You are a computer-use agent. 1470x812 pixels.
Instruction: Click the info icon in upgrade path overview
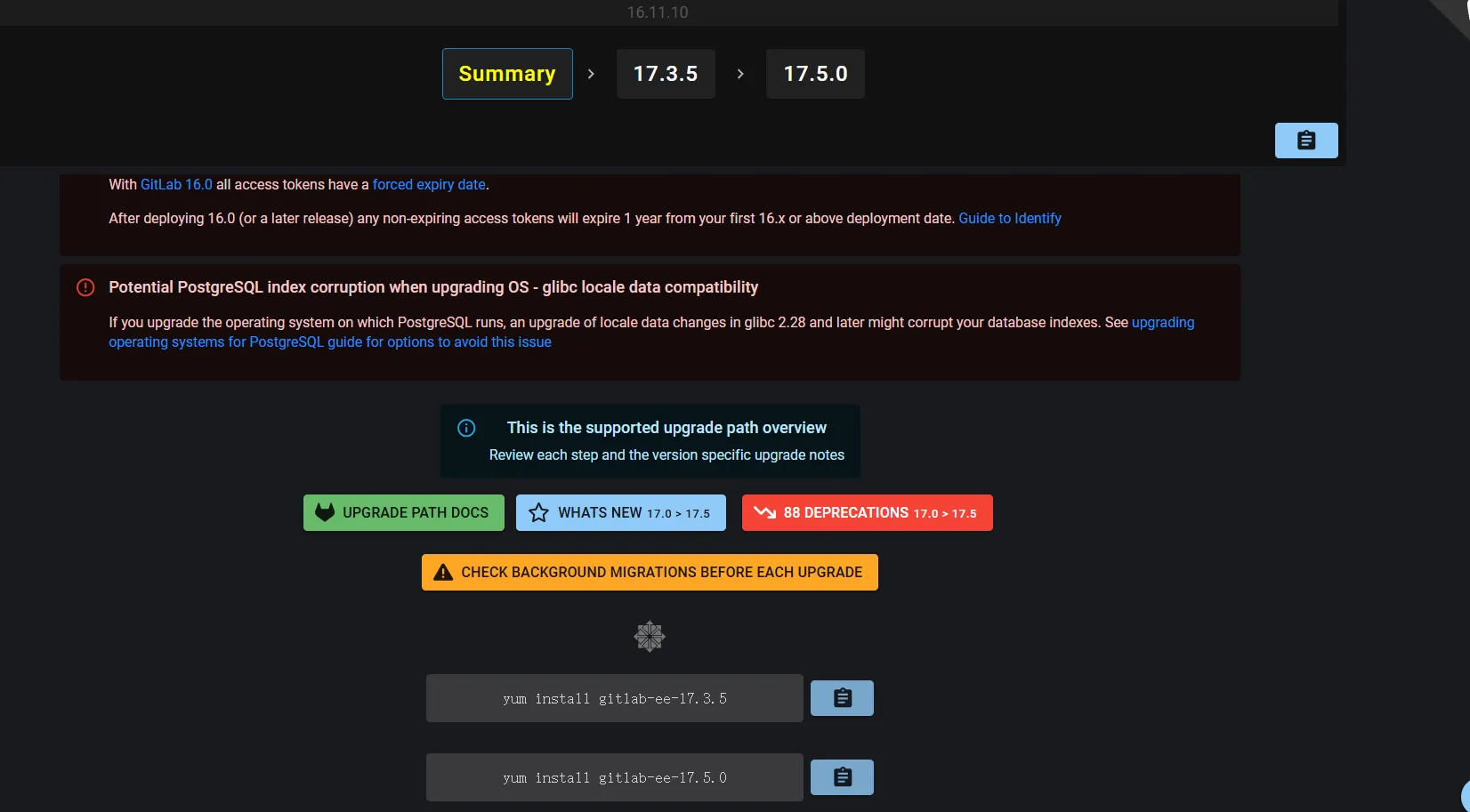pos(466,428)
